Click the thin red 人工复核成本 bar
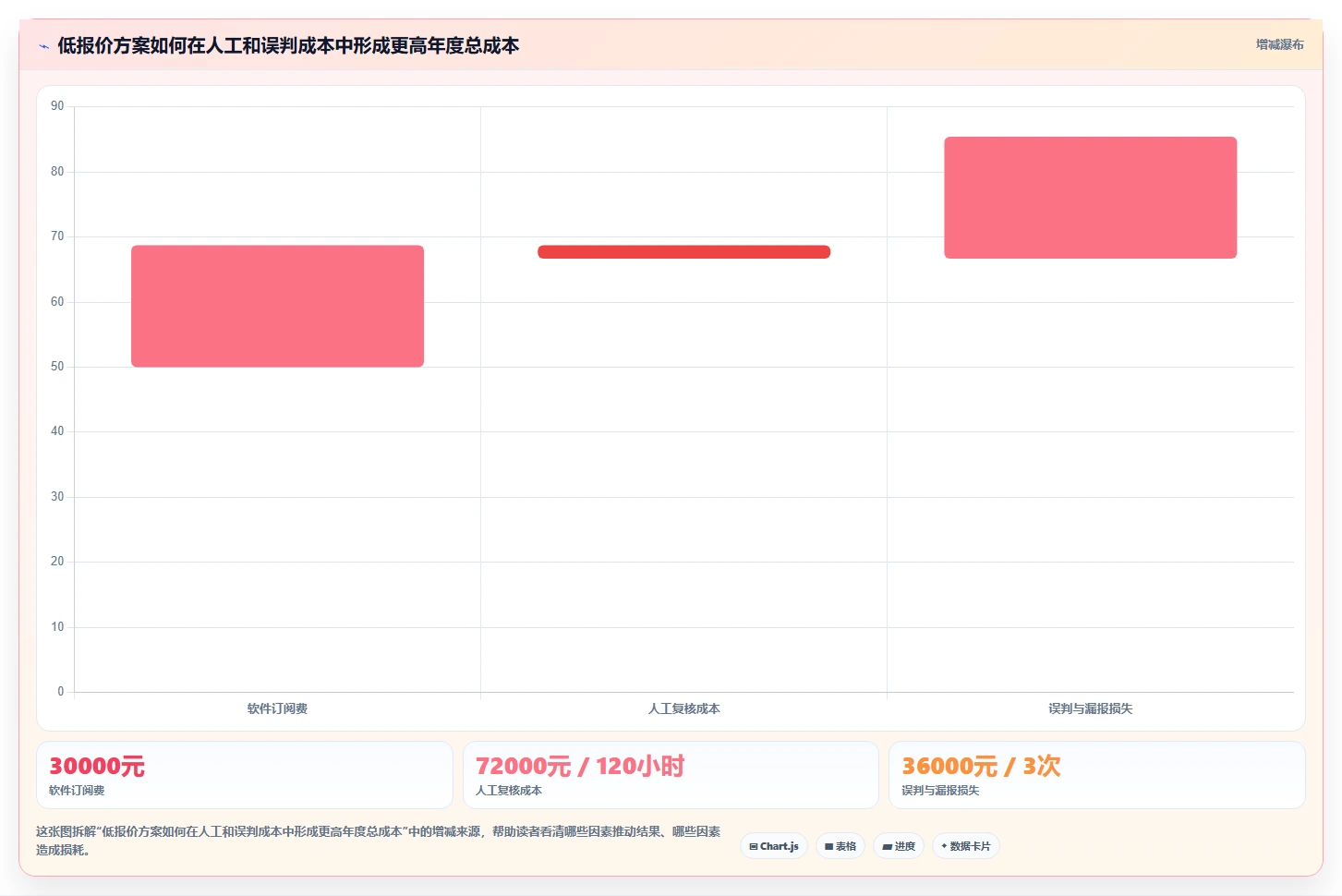Screen dimensions: 1342x896 click(683, 251)
